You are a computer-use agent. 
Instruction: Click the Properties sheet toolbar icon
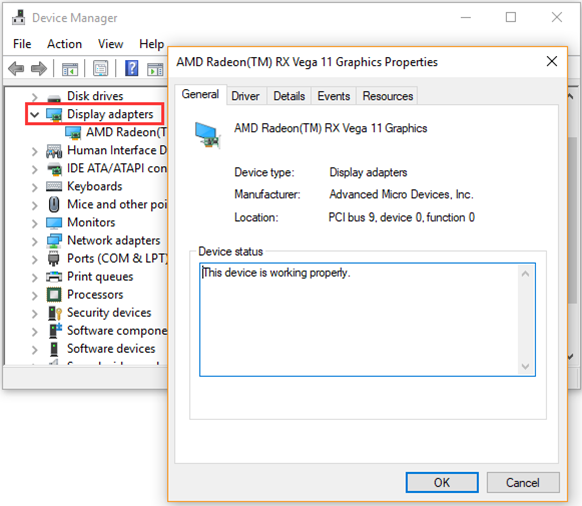(101, 68)
